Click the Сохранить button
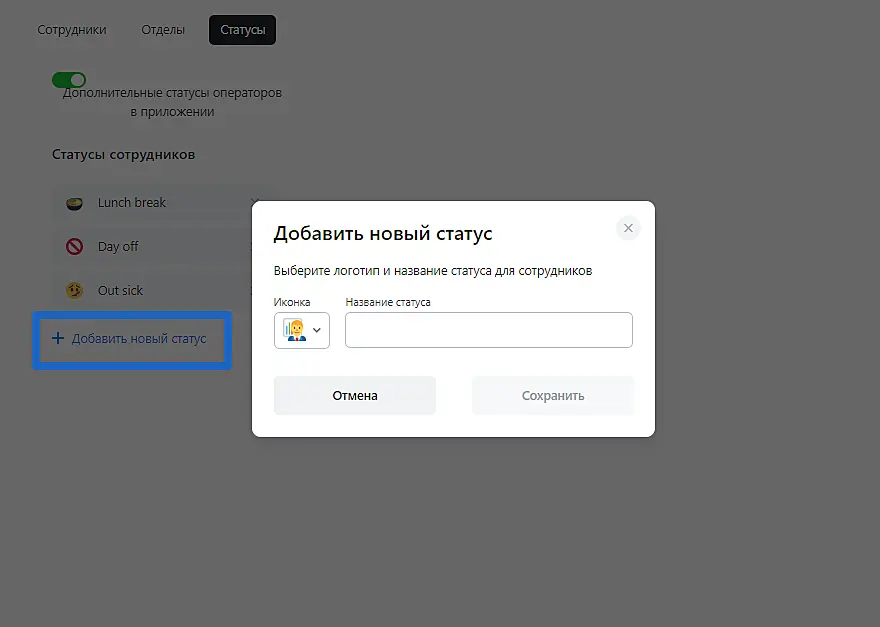Viewport: 880px width, 627px height. pos(553,395)
